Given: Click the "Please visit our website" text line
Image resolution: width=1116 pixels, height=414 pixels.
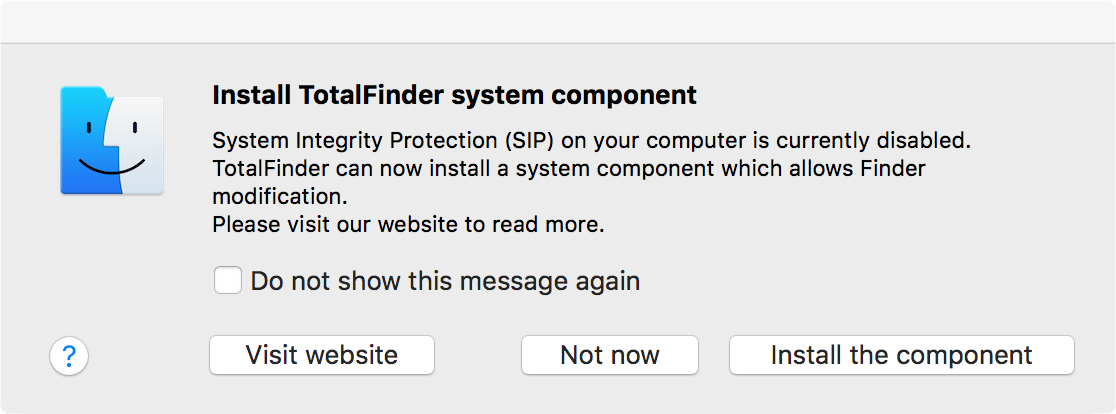Looking at the screenshot, I should pyautogui.click(x=408, y=225).
